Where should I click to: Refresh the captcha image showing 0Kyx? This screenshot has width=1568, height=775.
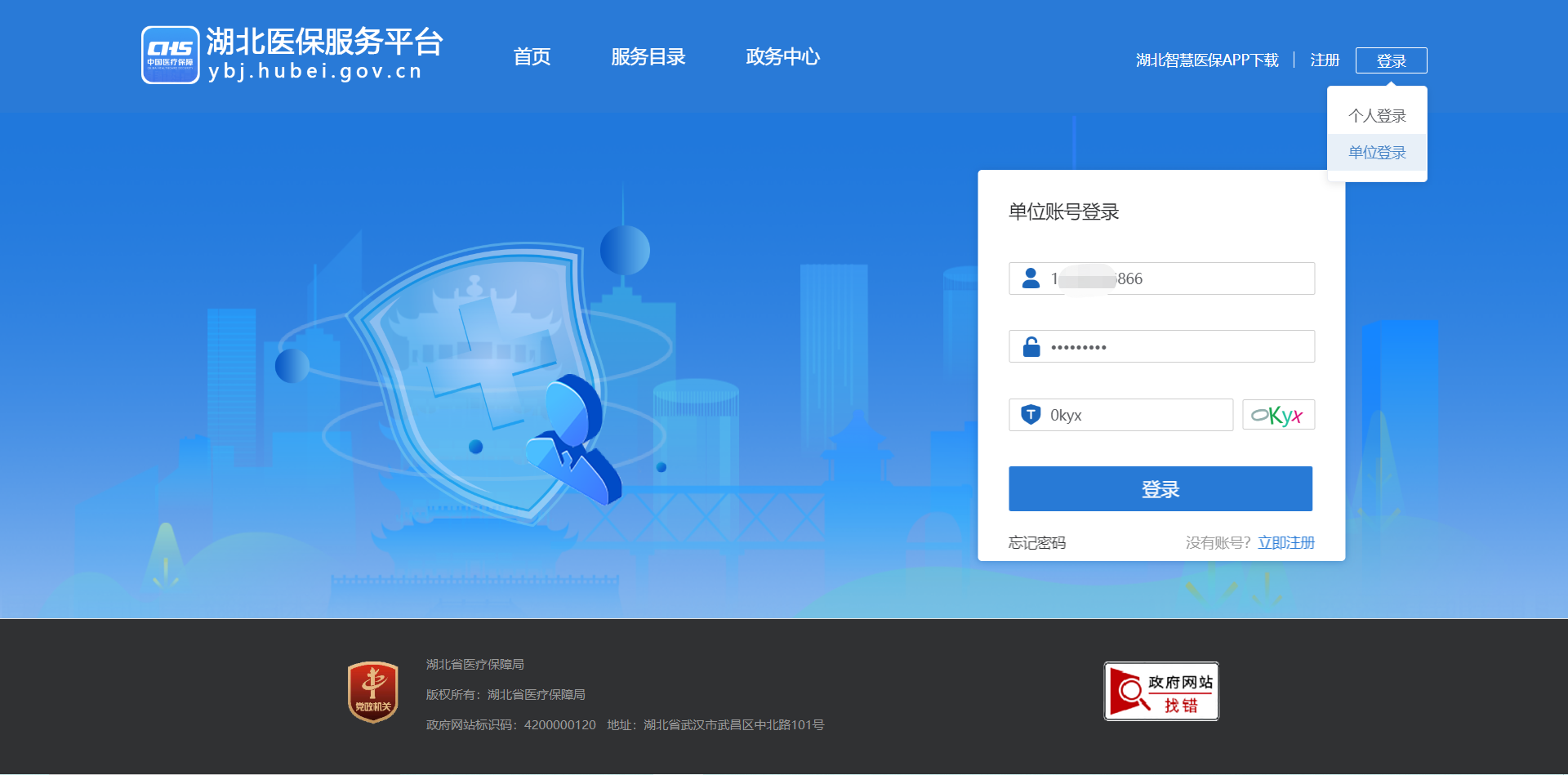1278,415
